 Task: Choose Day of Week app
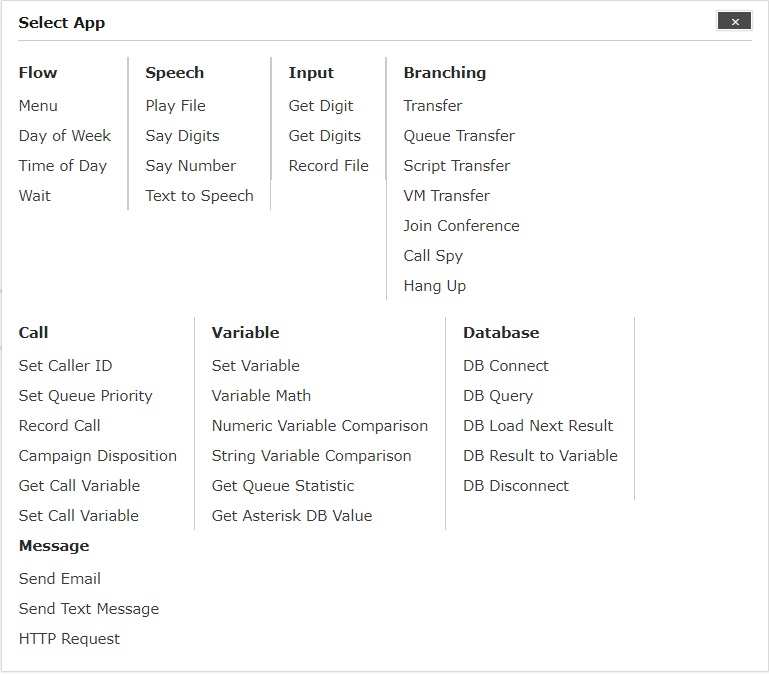click(x=65, y=135)
